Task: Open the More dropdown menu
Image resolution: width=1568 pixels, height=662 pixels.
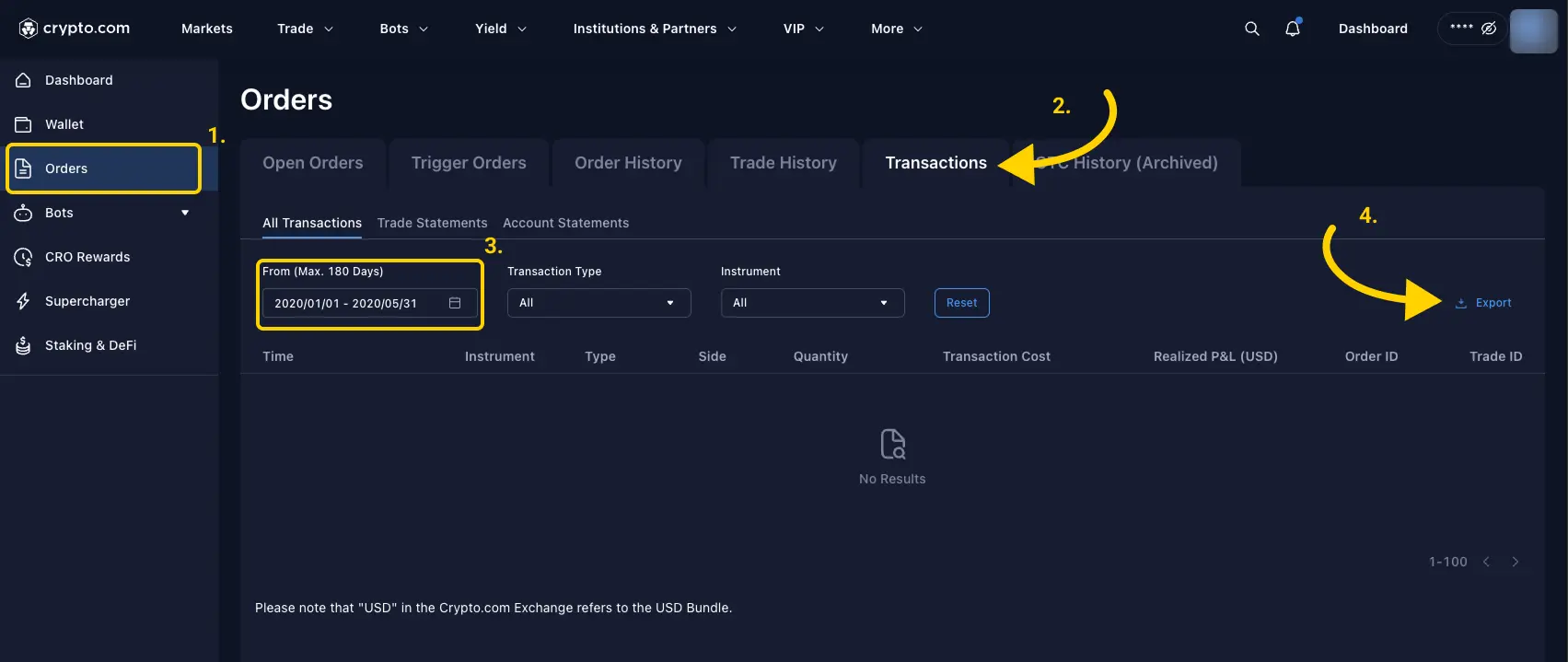Action: point(897,29)
